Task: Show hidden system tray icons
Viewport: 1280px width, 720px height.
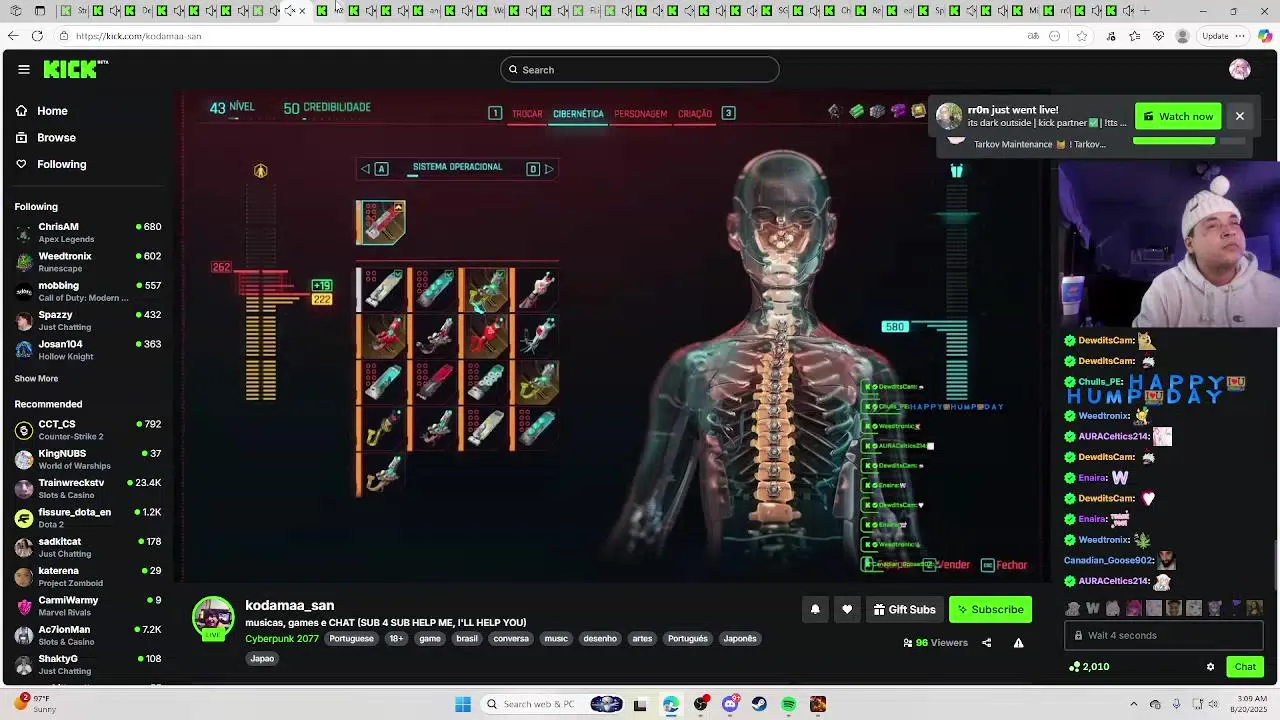Action: 1133,704
